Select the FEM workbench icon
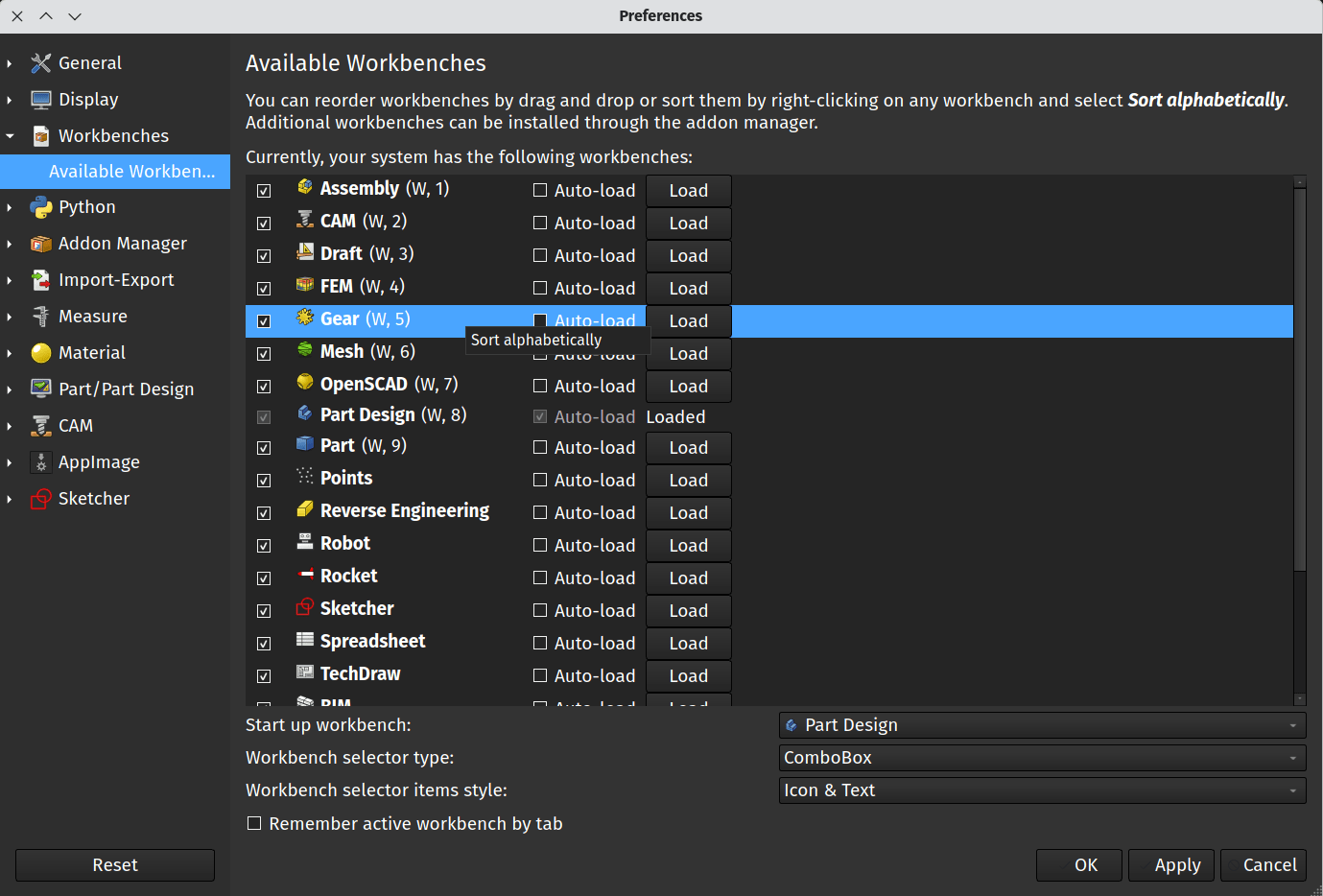The height and width of the screenshot is (896, 1323). point(305,286)
